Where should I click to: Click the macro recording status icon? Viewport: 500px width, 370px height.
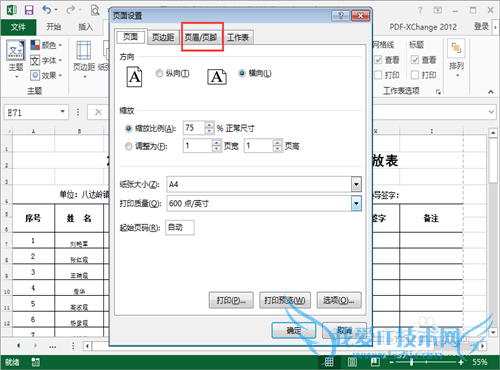pyautogui.click(x=35, y=362)
